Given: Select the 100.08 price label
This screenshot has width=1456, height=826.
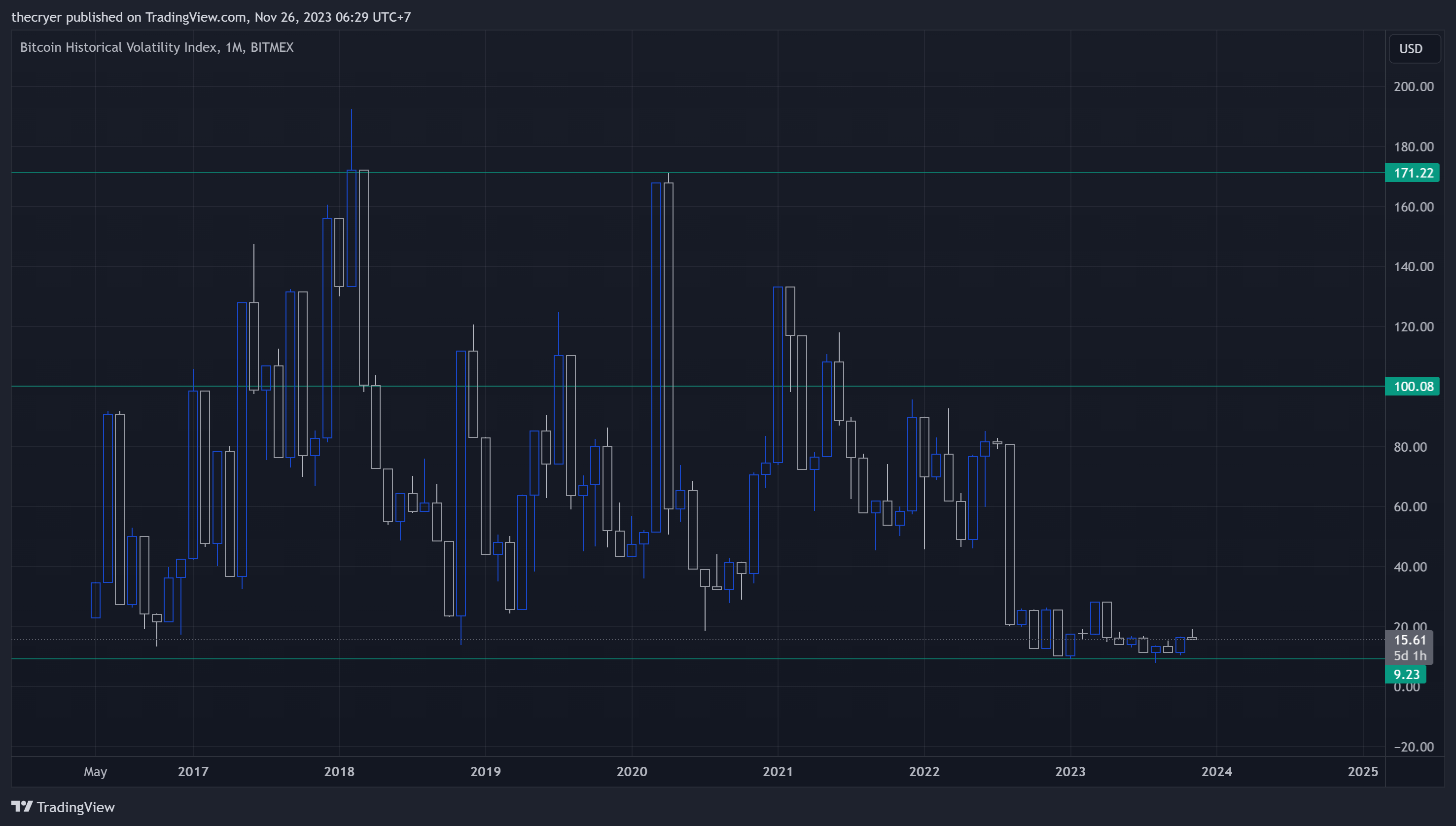Looking at the screenshot, I should pos(1412,387).
